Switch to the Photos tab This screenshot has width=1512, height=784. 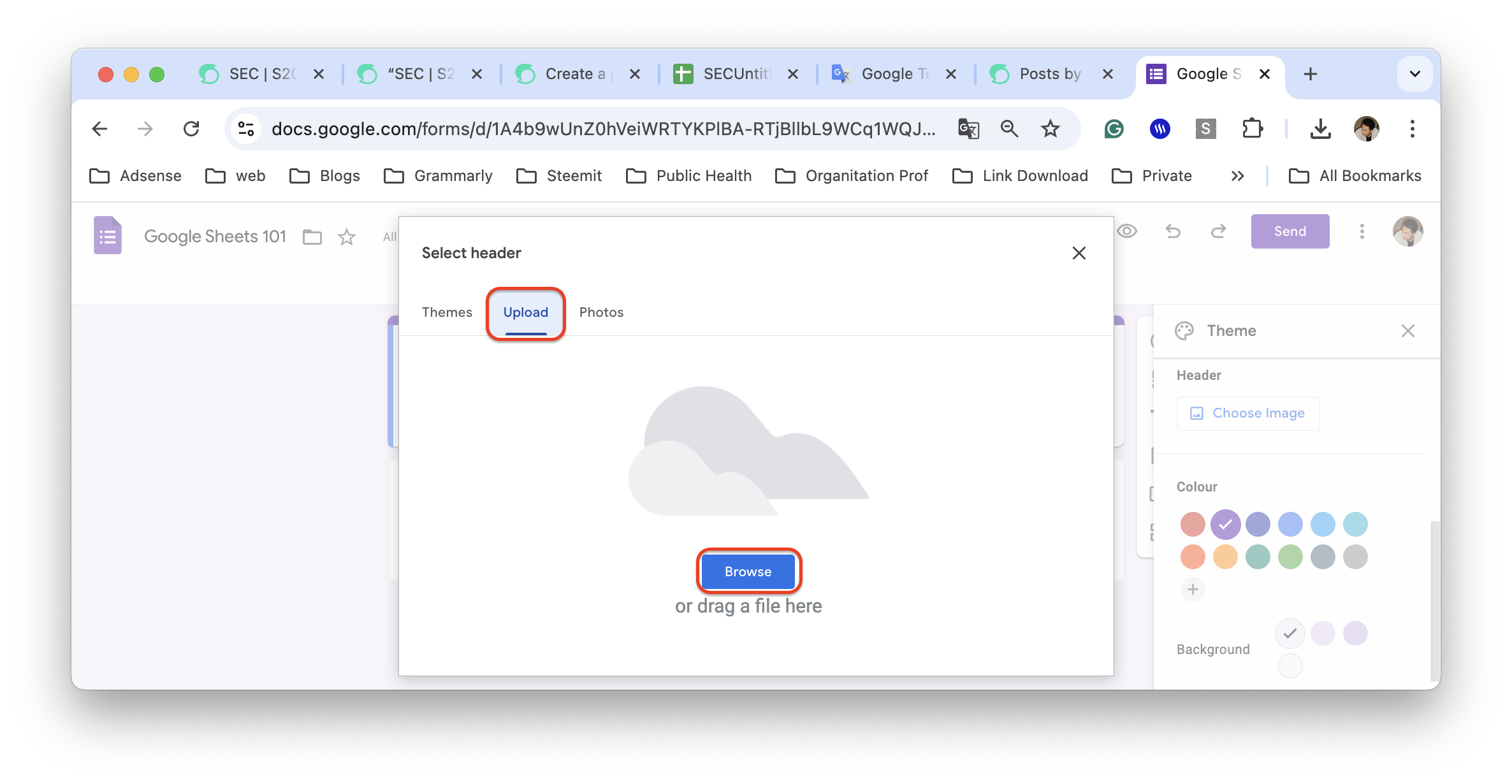pos(601,312)
